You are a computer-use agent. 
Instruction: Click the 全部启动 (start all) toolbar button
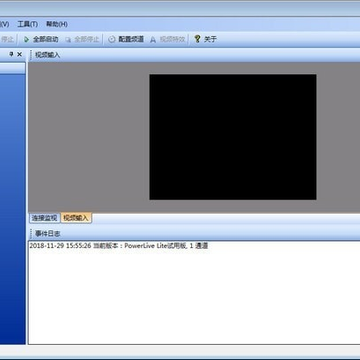point(41,39)
